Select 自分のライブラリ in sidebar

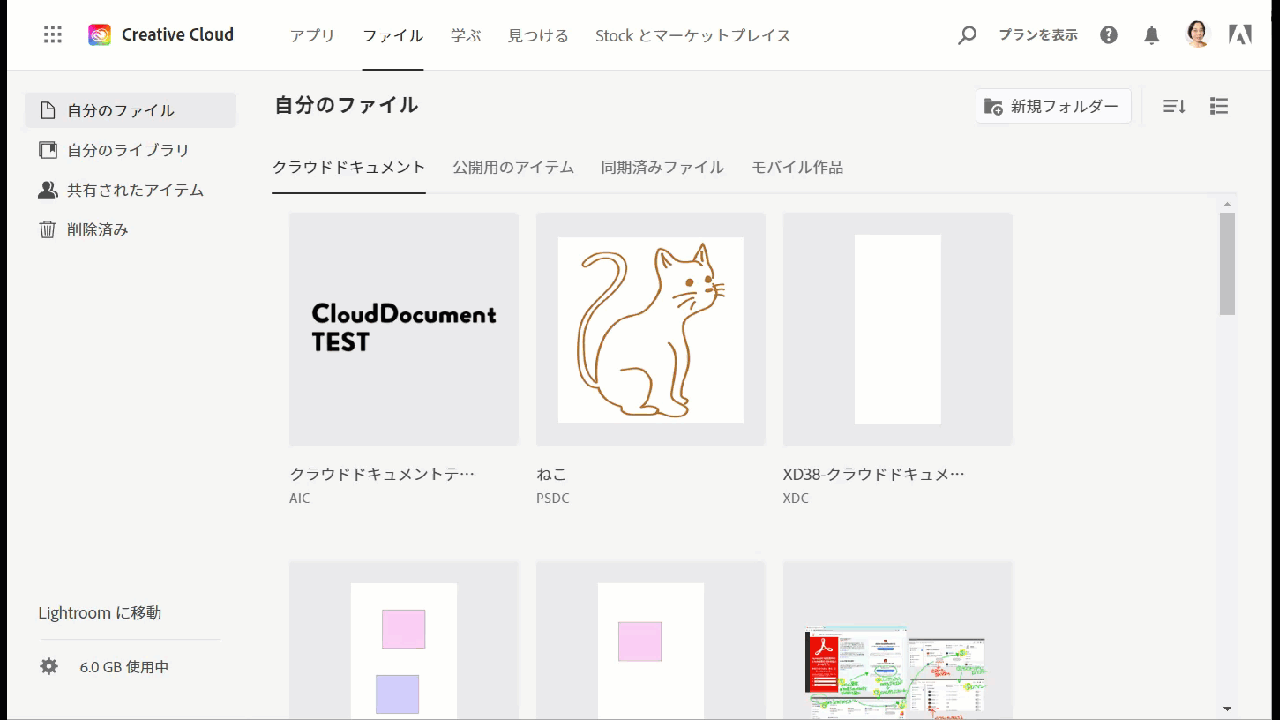point(130,150)
